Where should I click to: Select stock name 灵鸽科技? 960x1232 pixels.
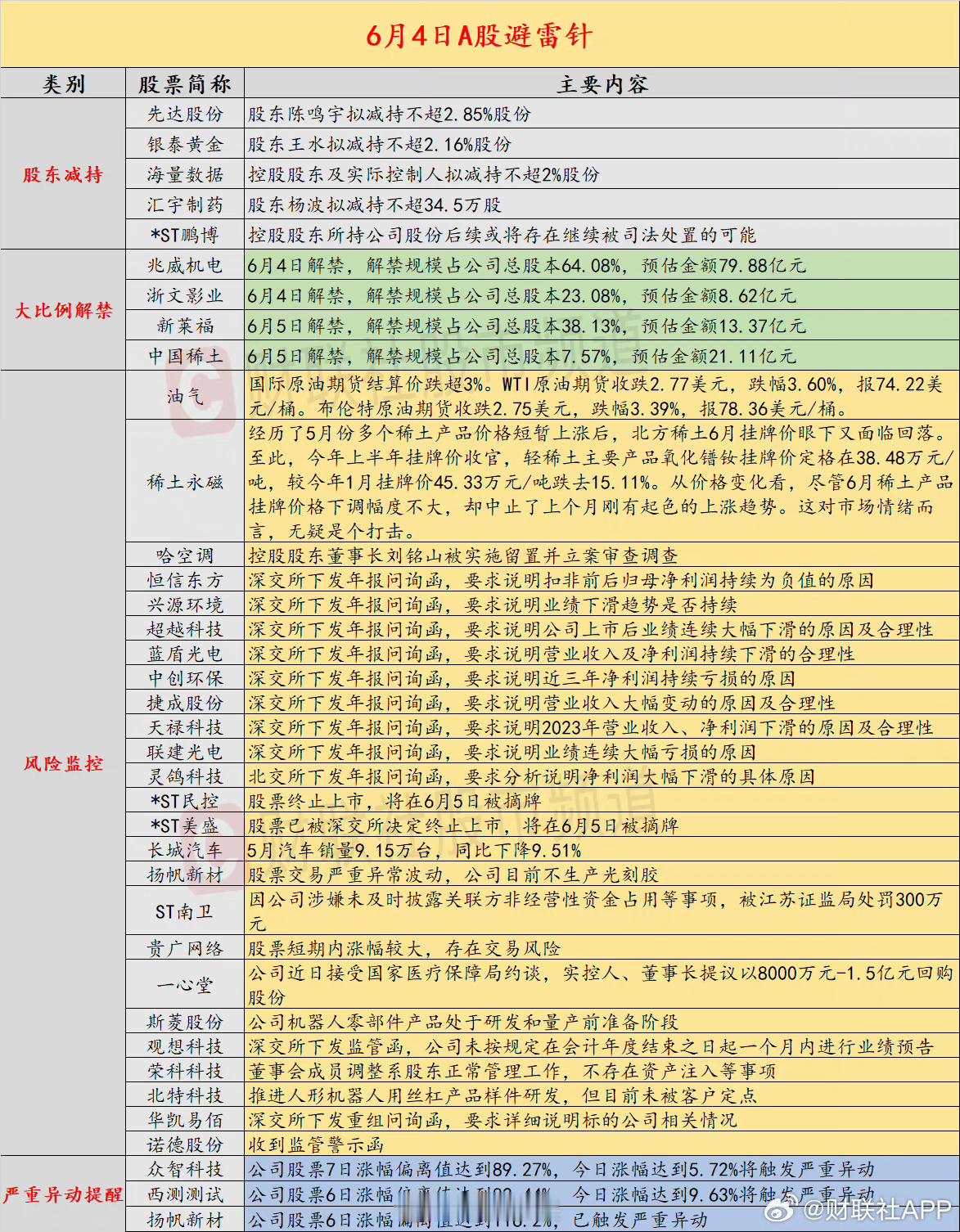pos(185,777)
